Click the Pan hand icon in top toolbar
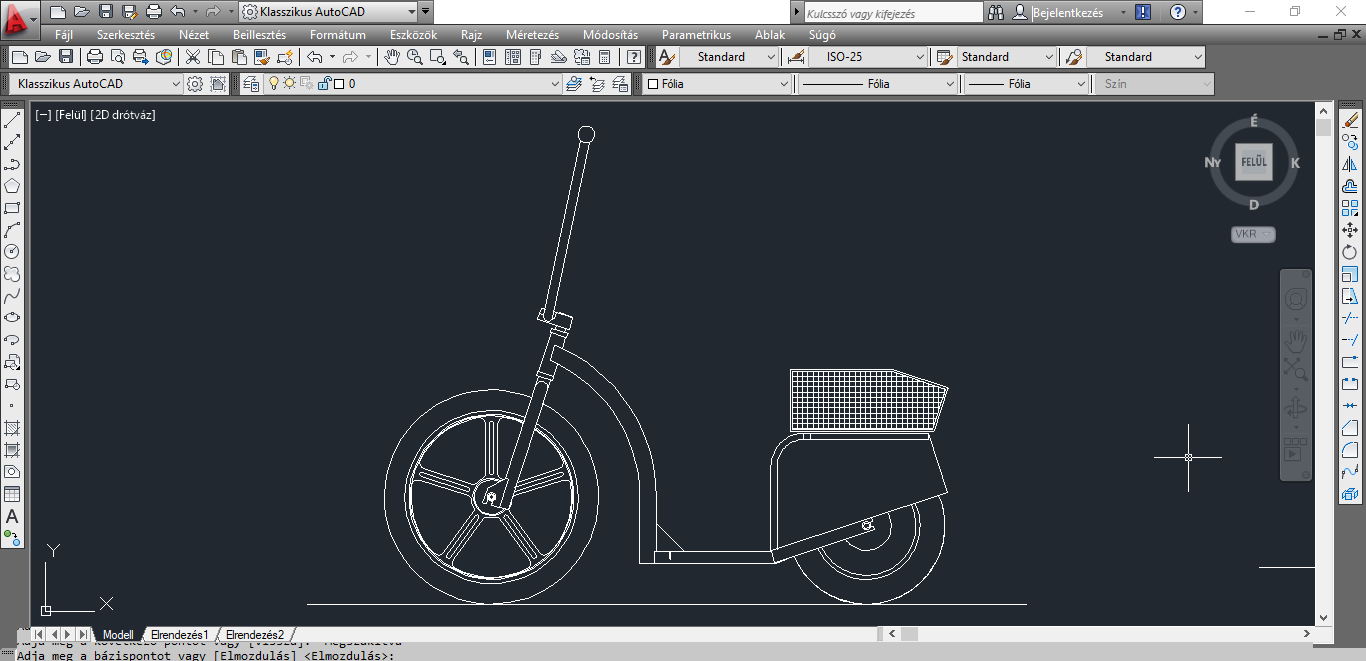The image size is (1366, 661). [x=393, y=57]
